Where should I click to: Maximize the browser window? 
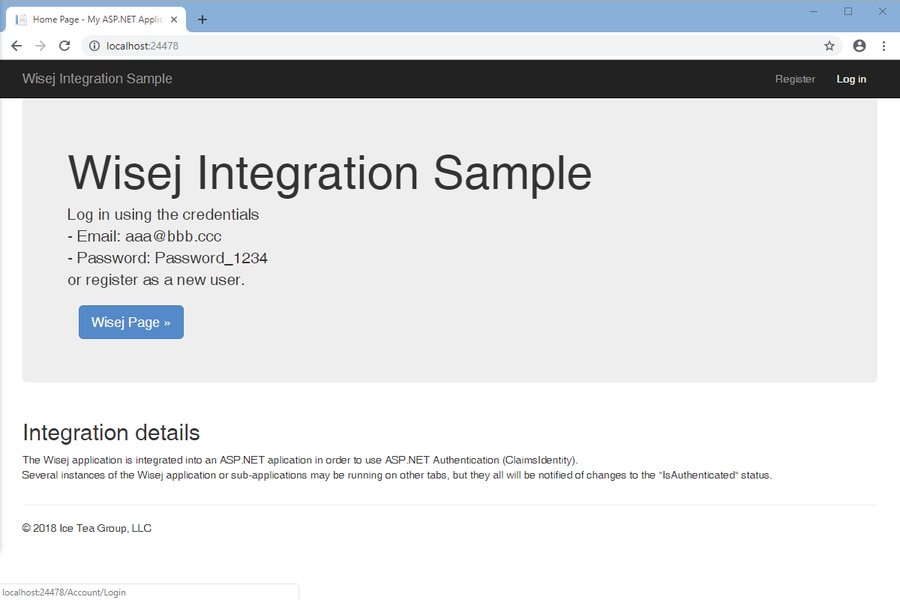[x=848, y=11]
